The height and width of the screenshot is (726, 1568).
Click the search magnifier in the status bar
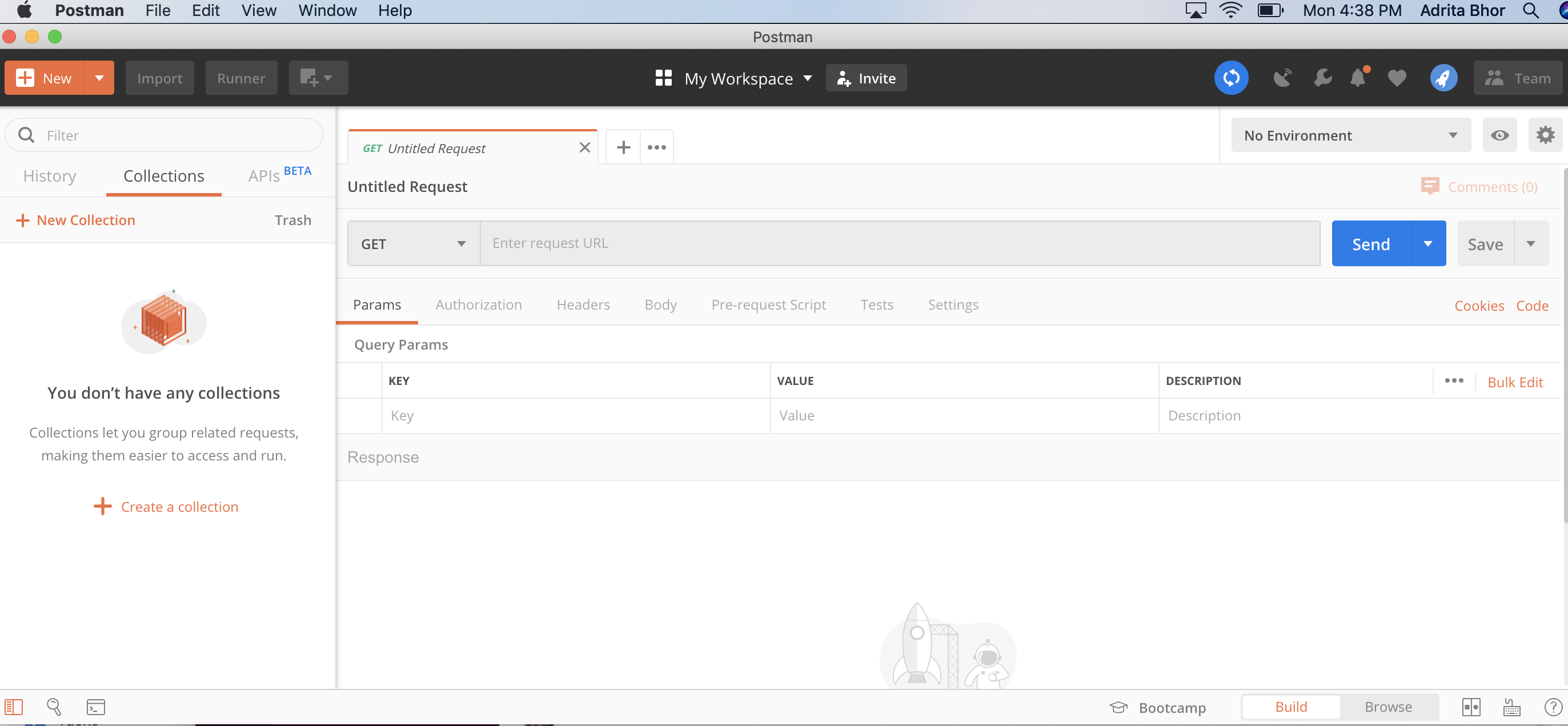coord(54,707)
